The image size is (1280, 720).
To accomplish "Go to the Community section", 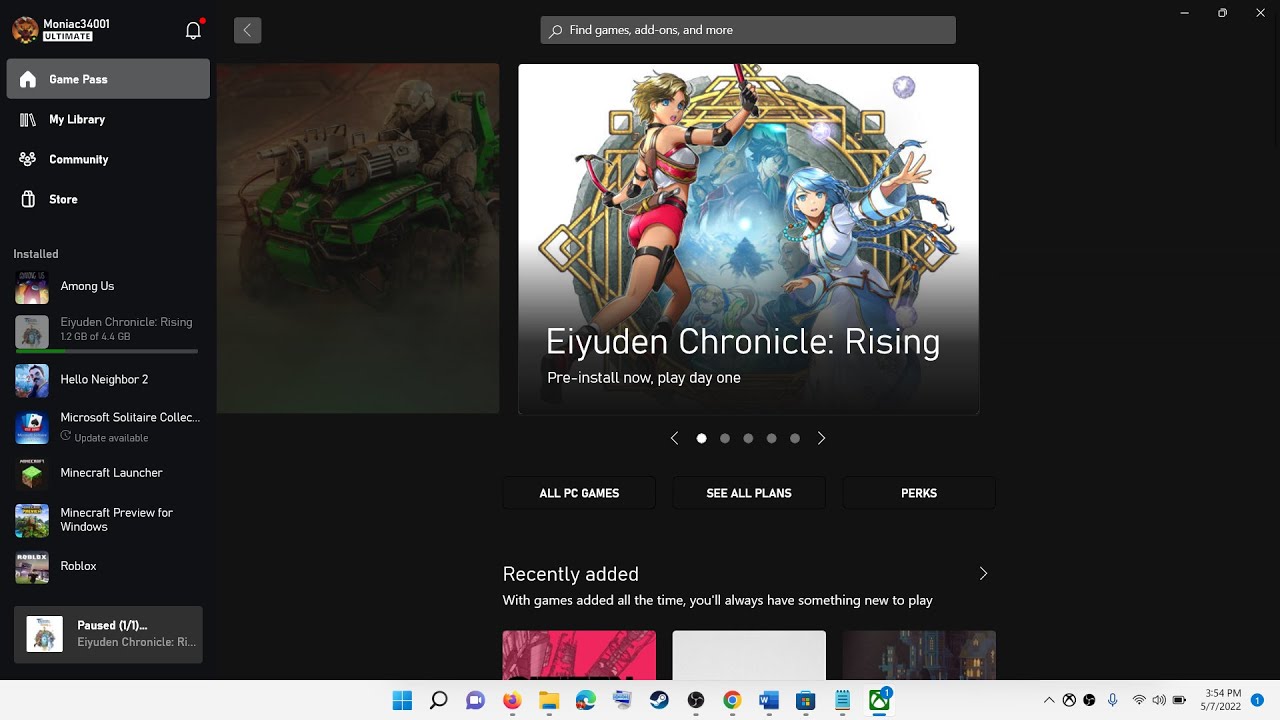I will pyautogui.click(x=108, y=159).
